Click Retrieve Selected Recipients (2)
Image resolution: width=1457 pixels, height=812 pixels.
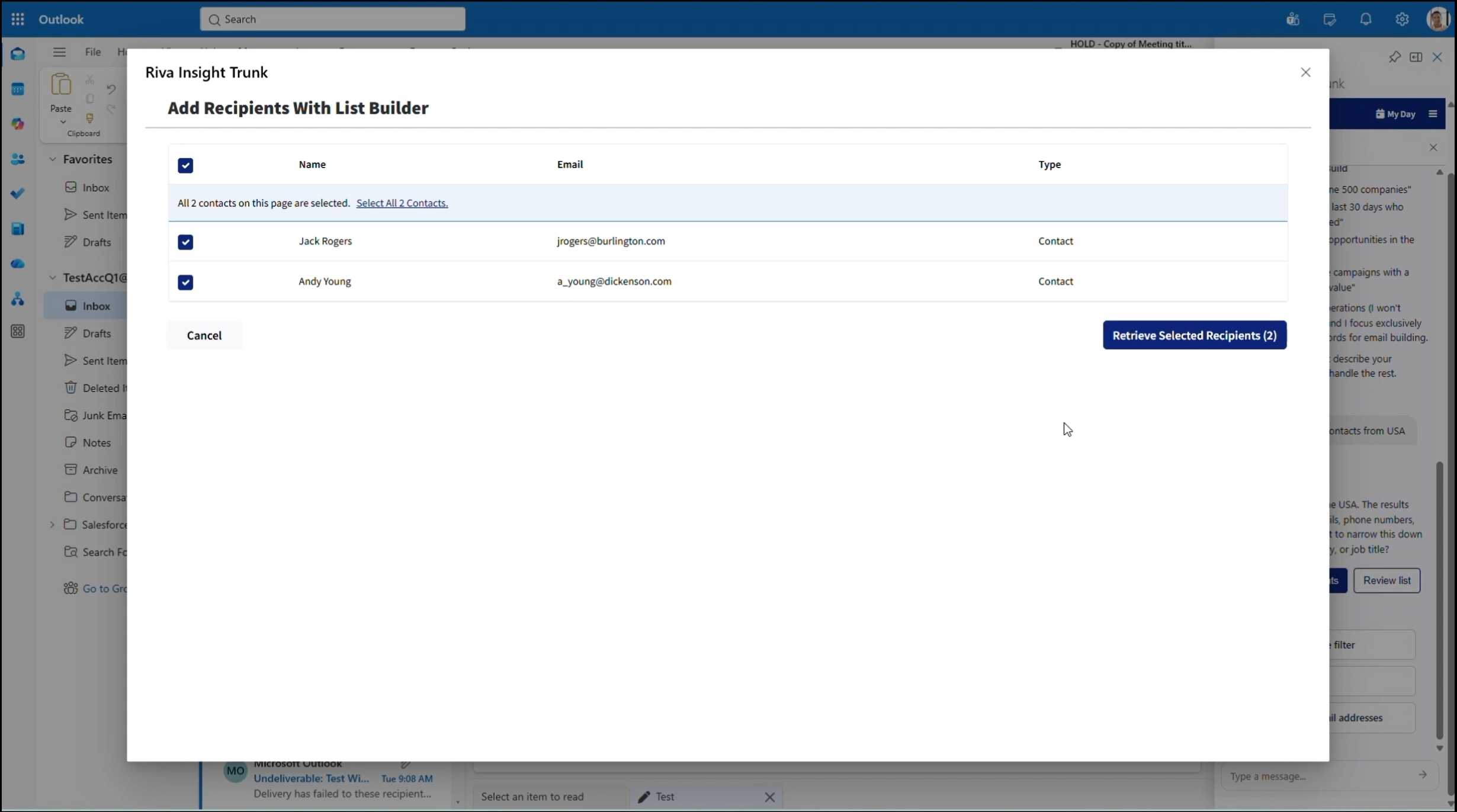tap(1195, 335)
